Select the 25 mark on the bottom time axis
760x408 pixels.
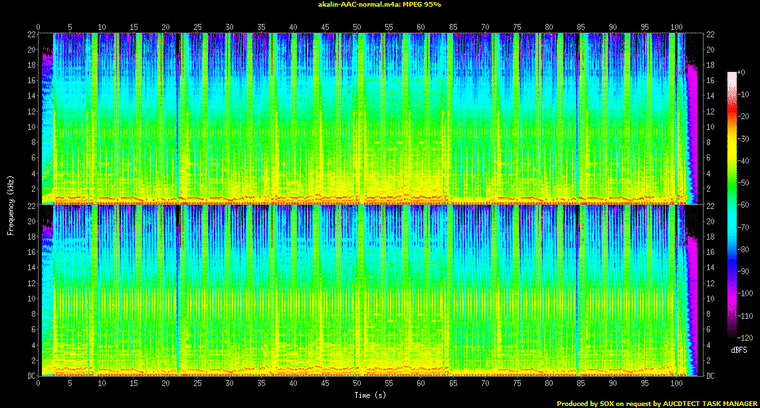click(197, 384)
